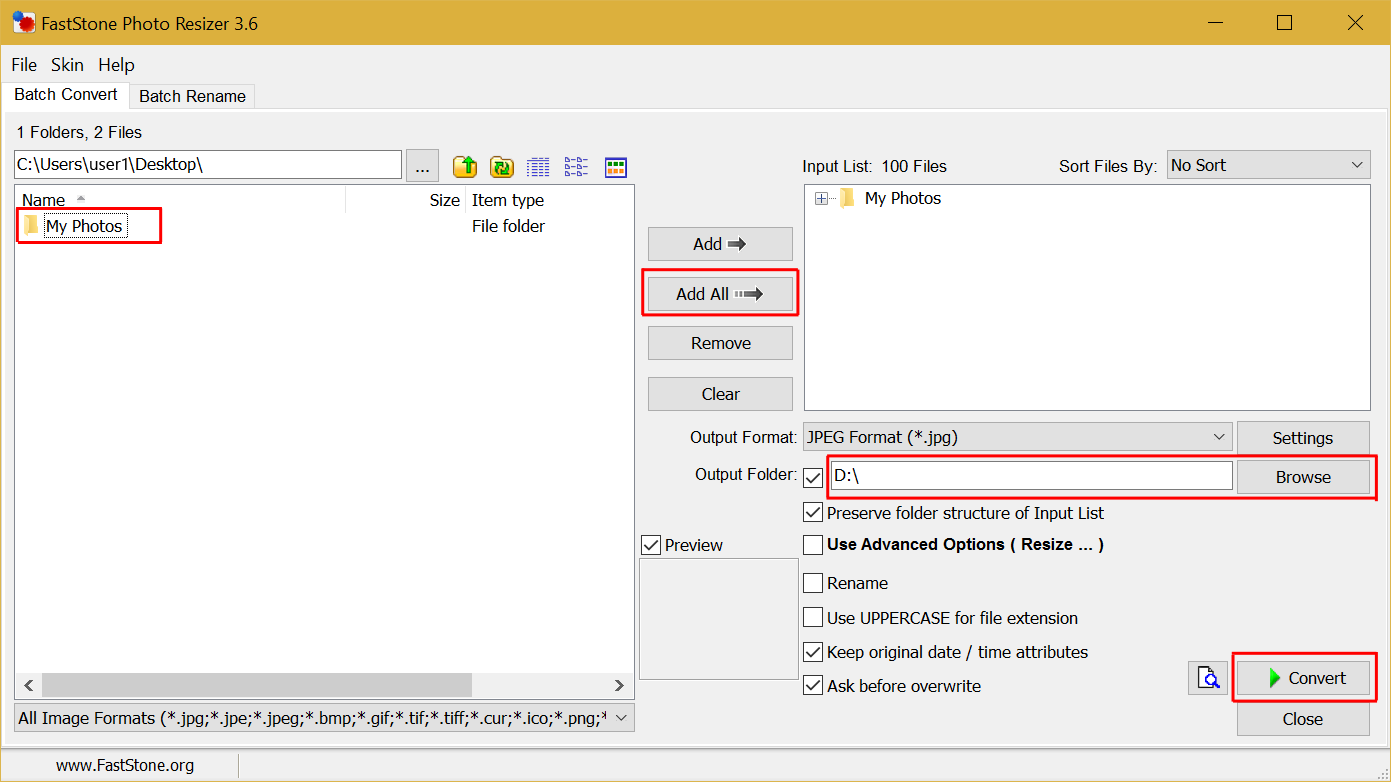Minimize the FastStone Photo Resizer window
The width and height of the screenshot is (1391, 782).
click(x=1216, y=22)
